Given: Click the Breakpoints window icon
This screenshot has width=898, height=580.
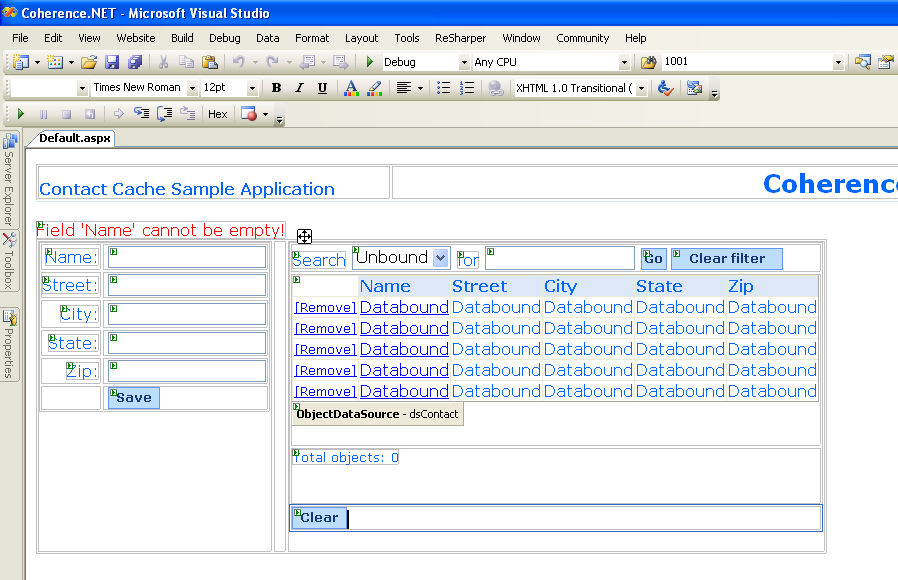Looking at the screenshot, I should click(249, 114).
